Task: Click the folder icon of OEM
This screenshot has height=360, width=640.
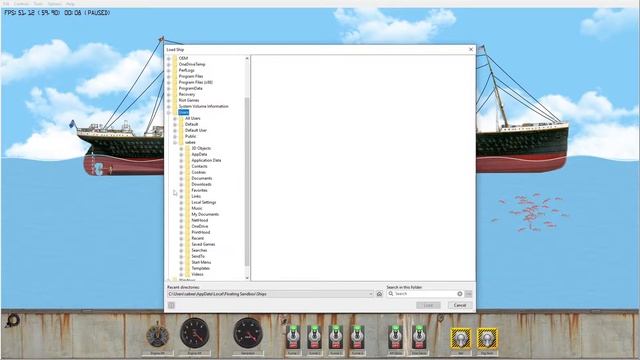Action: [175, 58]
